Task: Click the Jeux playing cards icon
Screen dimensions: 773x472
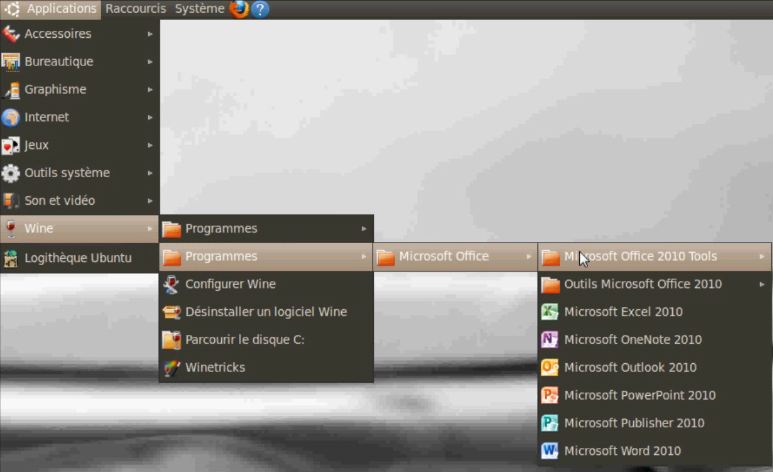Action: click(x=10, y=145)
